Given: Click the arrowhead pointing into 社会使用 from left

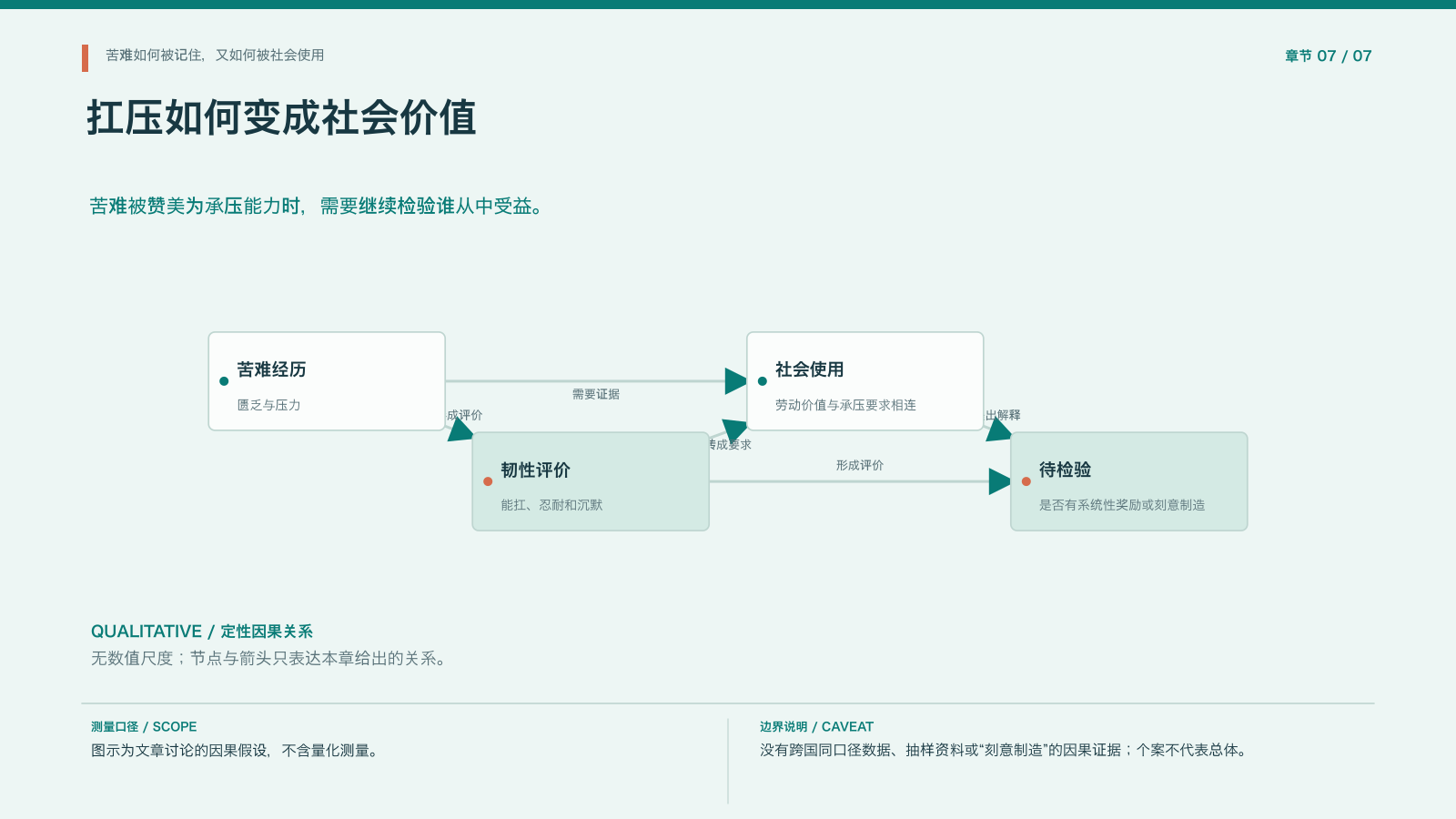Looking at the screenshot, I should (736, 381).
